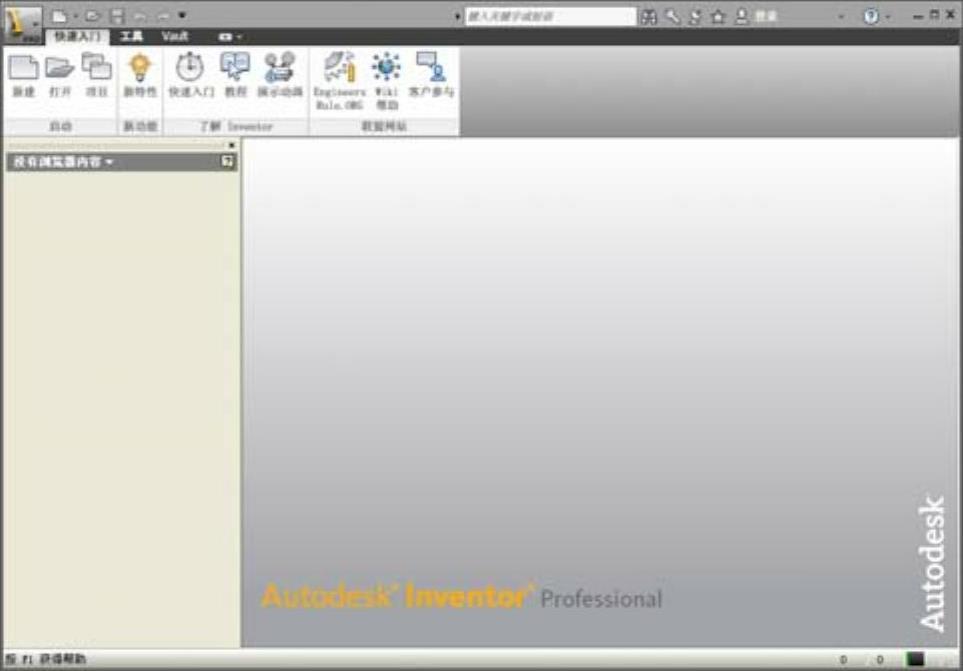This screenshot has width=963, height=671.
Task: Click the 了解 Inventor panel title
Action: tap(236, 126)
